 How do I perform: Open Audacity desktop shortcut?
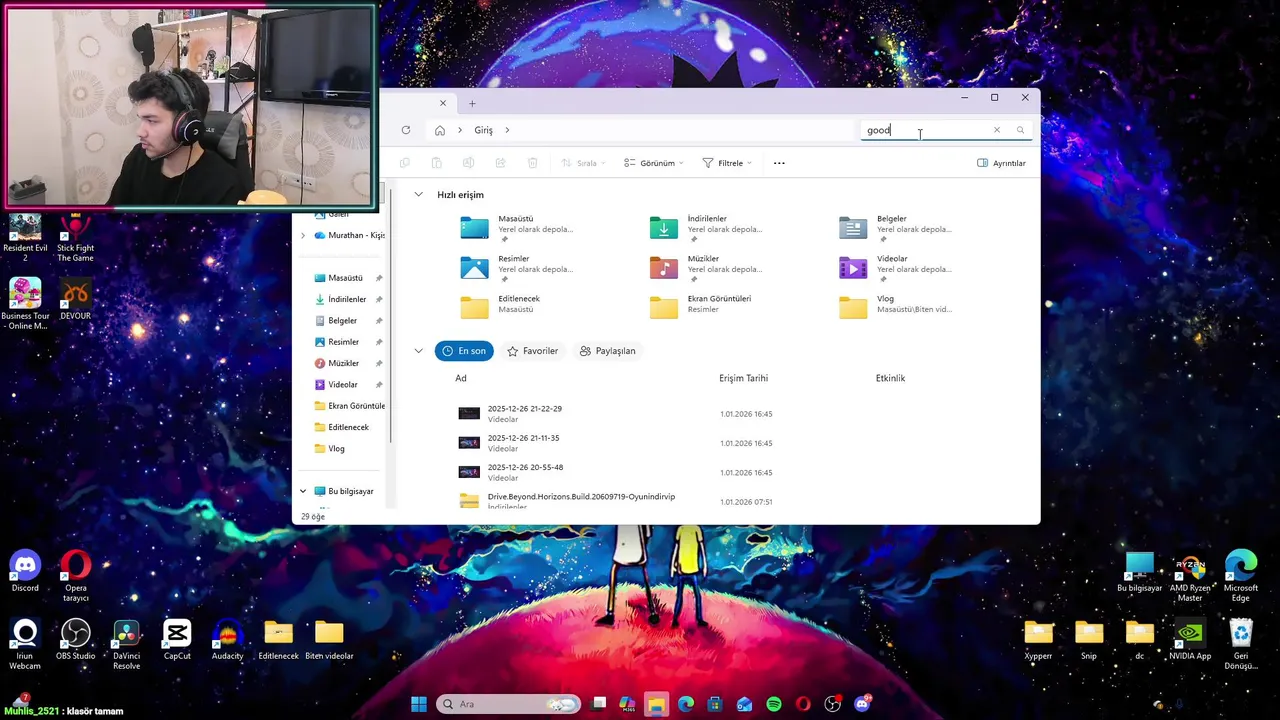[227, 639]
